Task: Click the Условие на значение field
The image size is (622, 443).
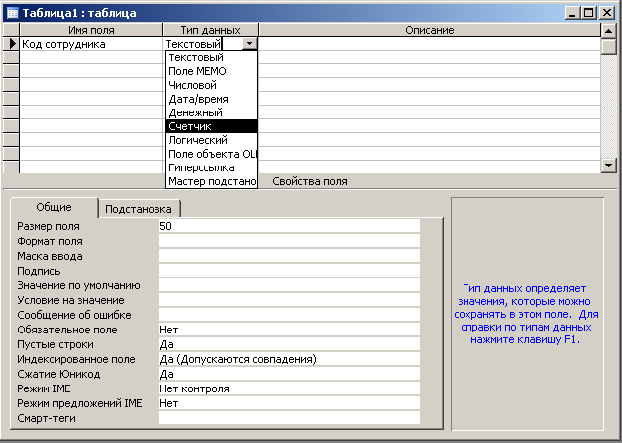Action: pyautogui.click(x=289, y=300)
